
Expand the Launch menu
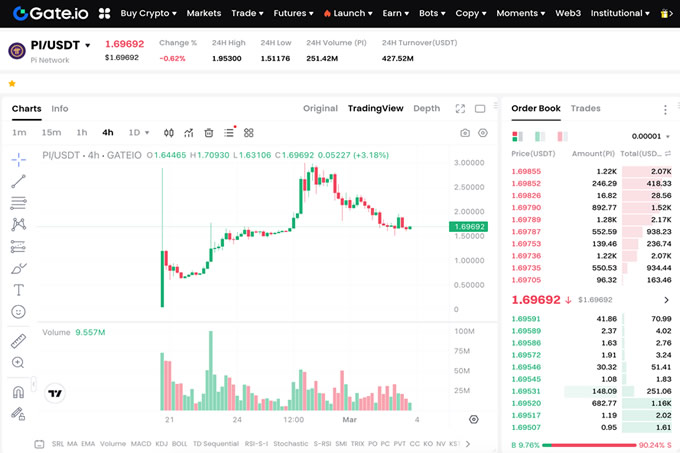pyautogui.click(x=348, y=13)
